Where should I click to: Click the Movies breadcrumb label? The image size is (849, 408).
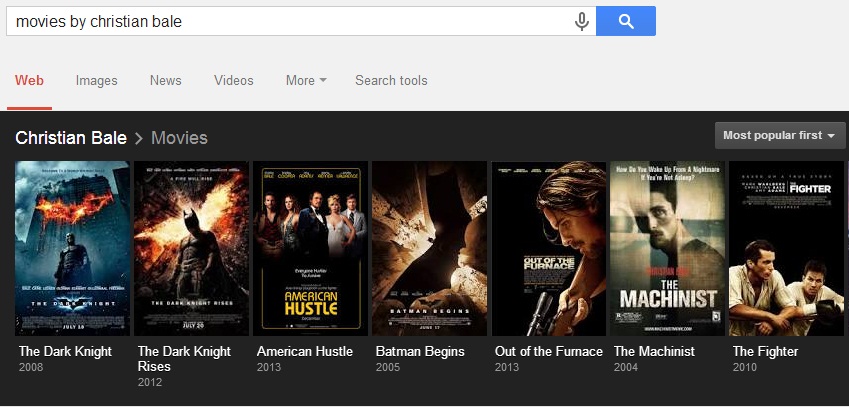pos(179,138)
